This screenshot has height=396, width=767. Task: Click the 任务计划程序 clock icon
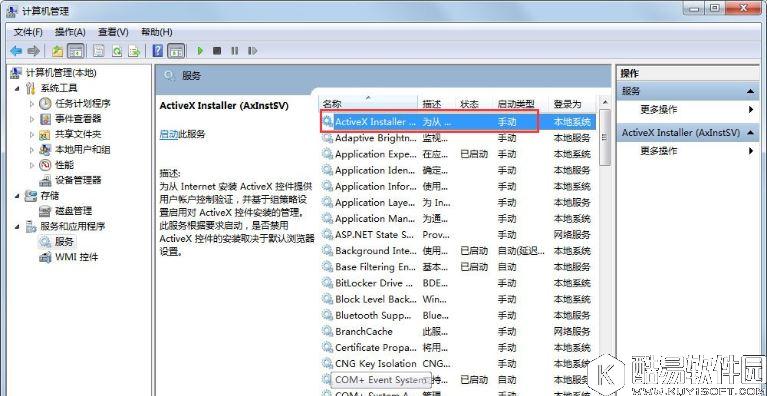pyautogui.click(x=45, y=104)
